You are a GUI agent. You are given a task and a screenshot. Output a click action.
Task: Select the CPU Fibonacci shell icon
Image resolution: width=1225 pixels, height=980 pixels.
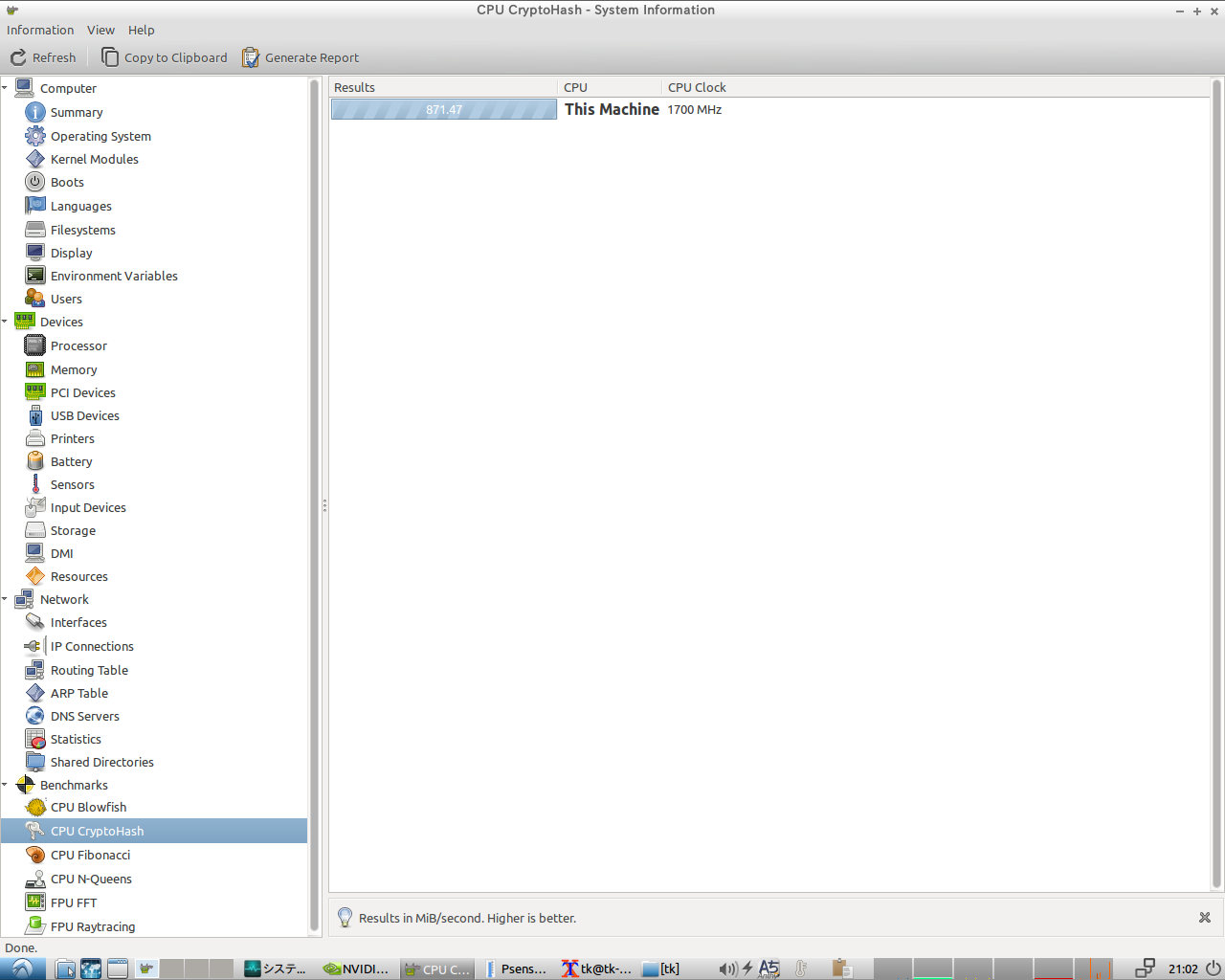coord(35,855)
